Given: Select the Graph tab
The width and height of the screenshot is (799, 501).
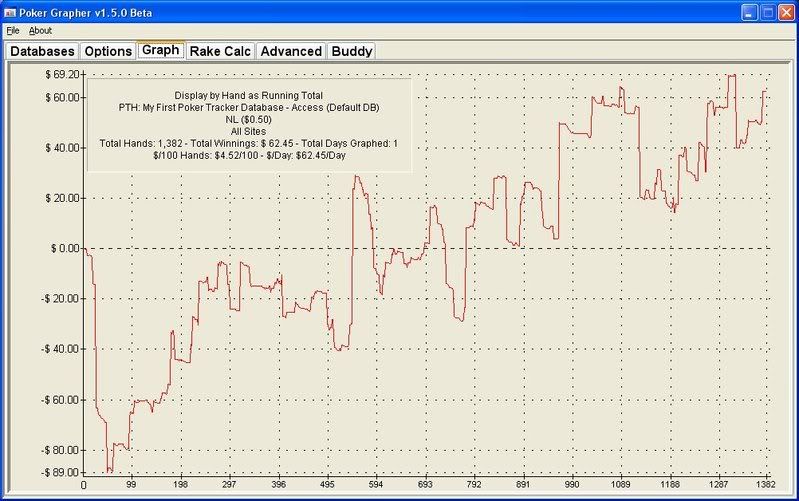Looking at the screenshot, I should 160,50.
